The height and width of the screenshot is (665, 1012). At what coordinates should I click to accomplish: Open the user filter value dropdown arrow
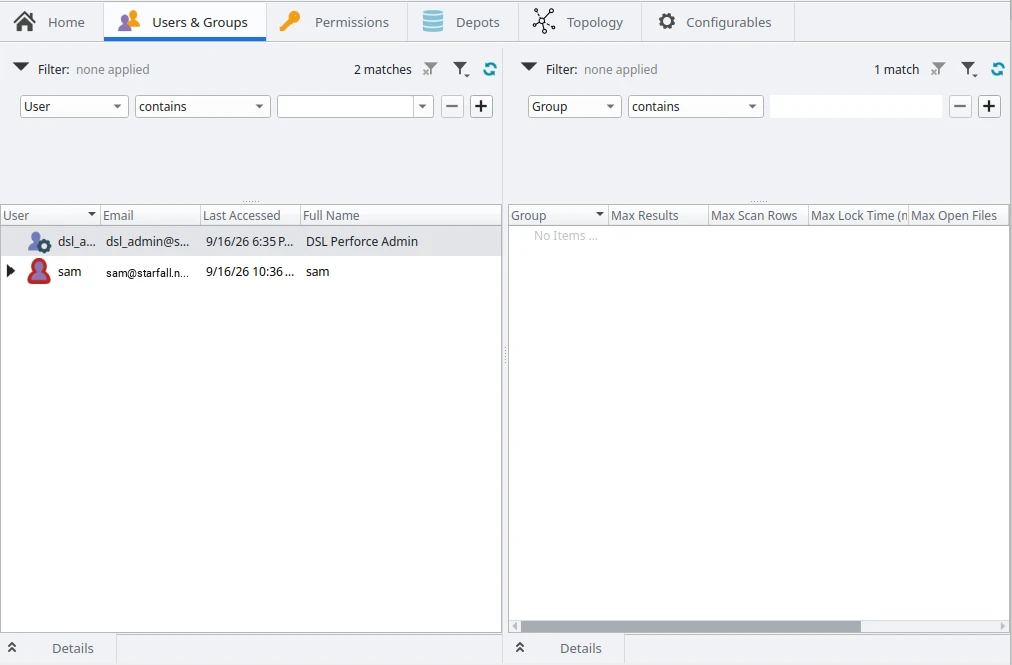tap(423, 107)
